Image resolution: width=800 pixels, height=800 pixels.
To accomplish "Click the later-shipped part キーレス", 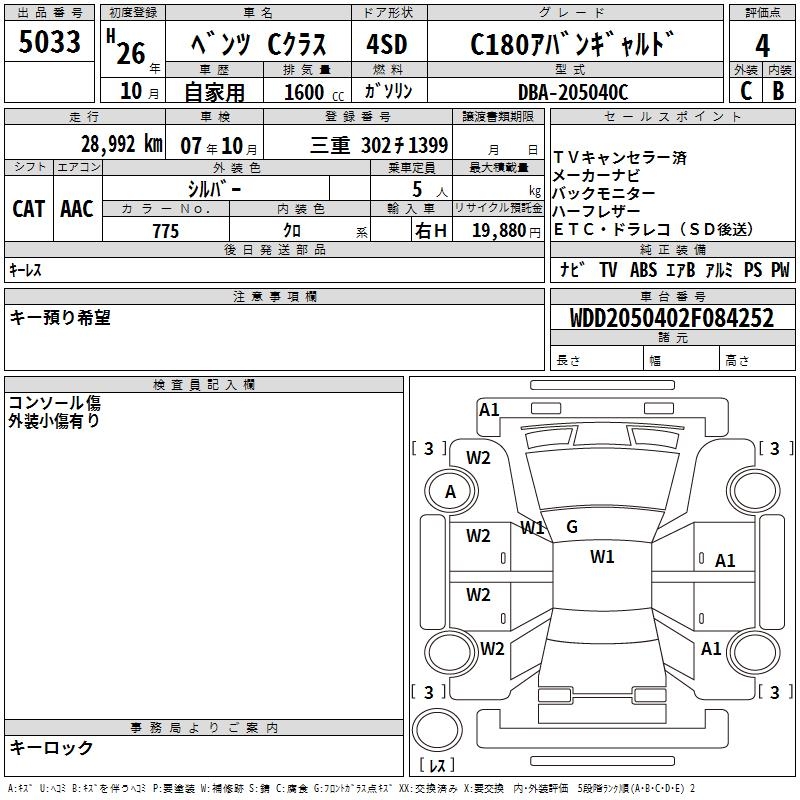I will 25,270.
